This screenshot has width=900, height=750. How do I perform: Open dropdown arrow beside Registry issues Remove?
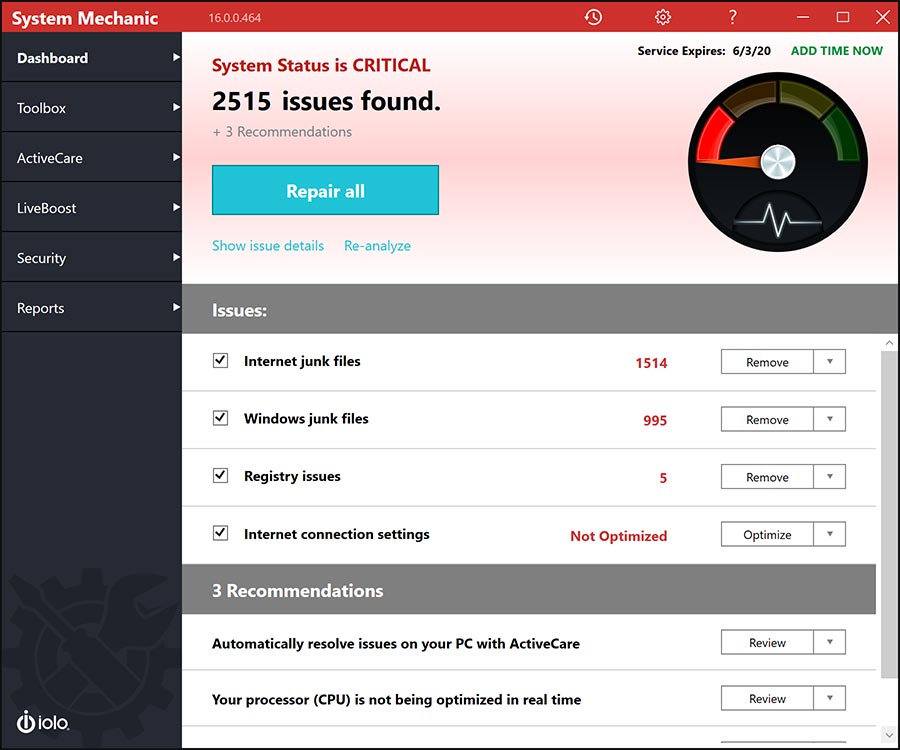tap(829, 476)
